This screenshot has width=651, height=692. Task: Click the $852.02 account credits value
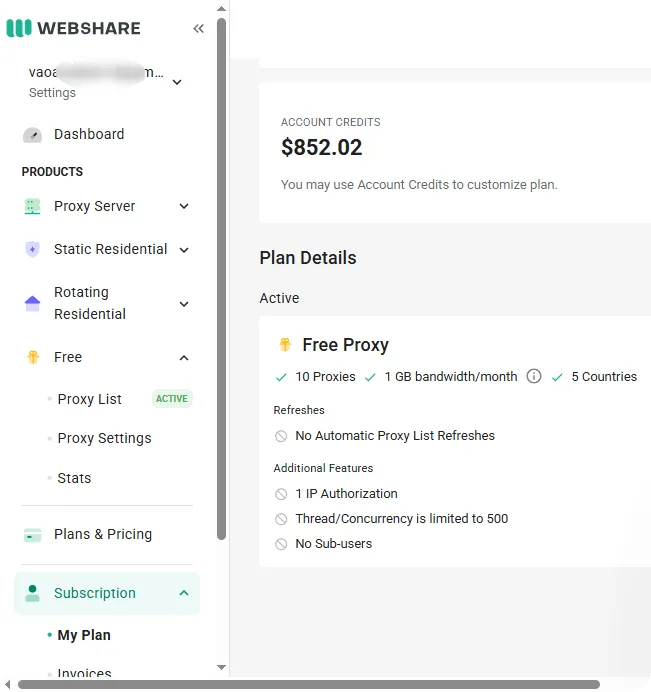[321, 147]
